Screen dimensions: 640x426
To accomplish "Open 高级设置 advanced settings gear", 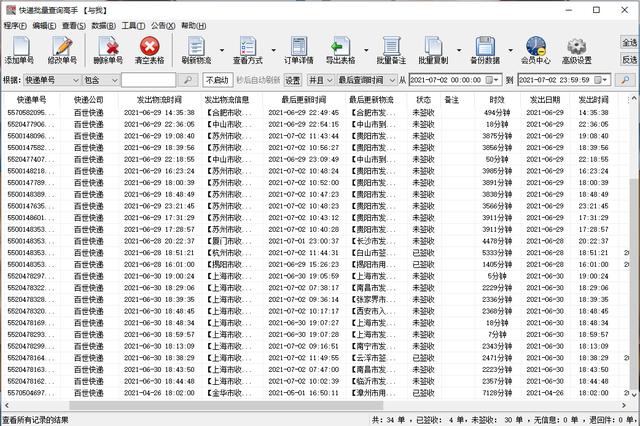I will tap(577, 50).
